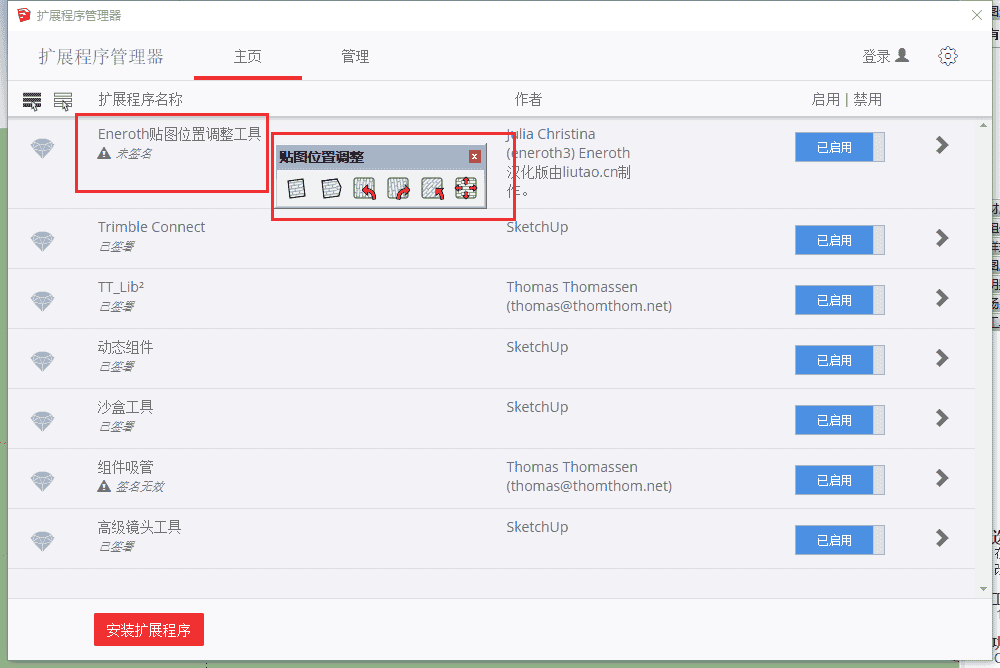The height and width of the screenshot is (668, 1000).
Task: Open the settings gear icon
Action: pos(948,56)
